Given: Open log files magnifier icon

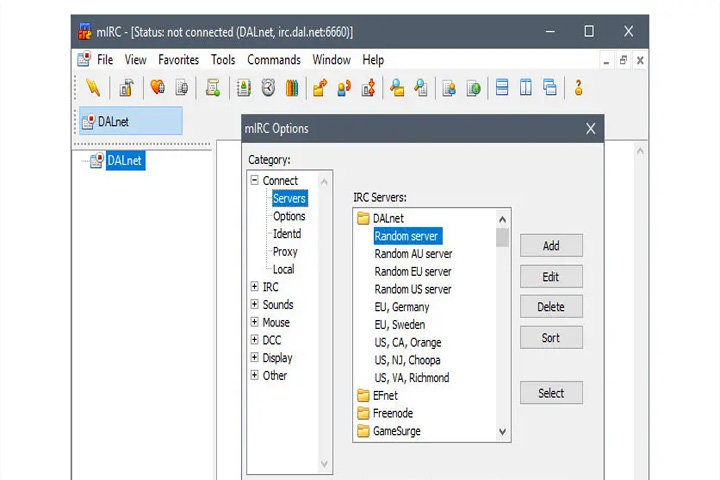Looking at the screenshot, I should coord(421,87).
